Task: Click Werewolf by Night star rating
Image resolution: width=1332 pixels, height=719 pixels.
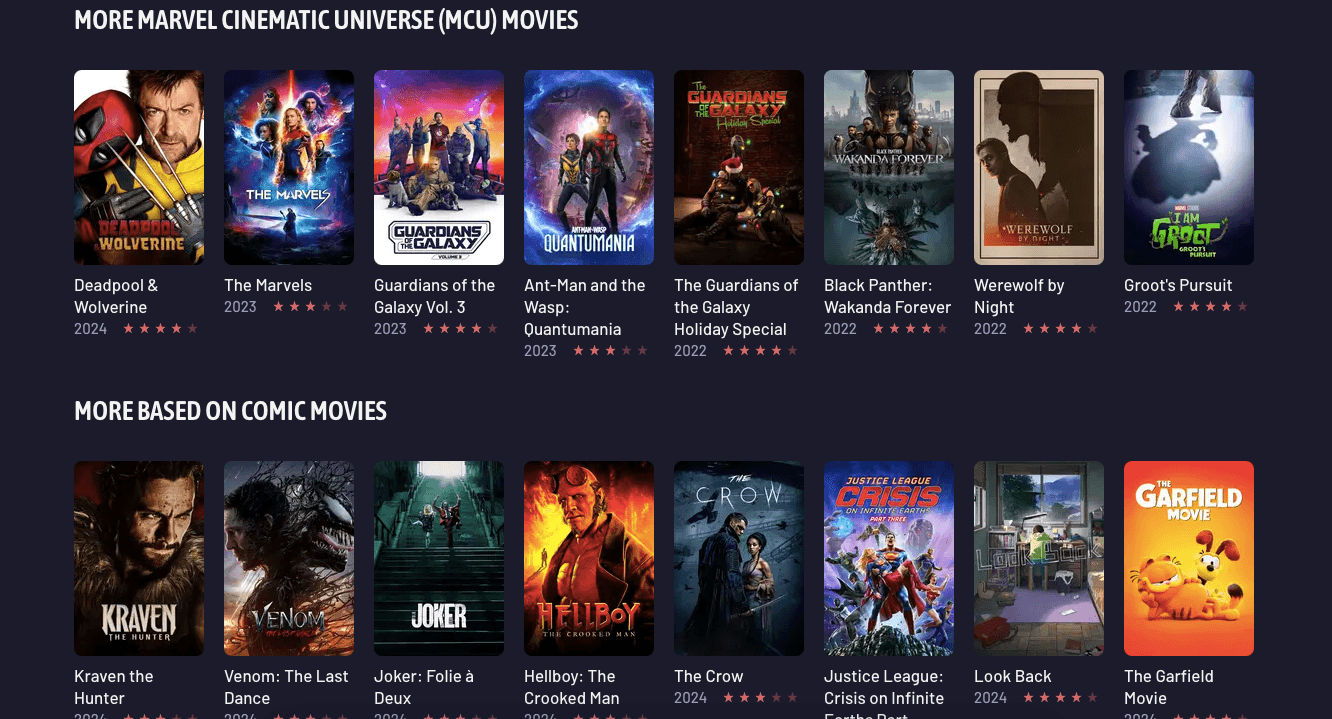Action: tap(1060, 329)
